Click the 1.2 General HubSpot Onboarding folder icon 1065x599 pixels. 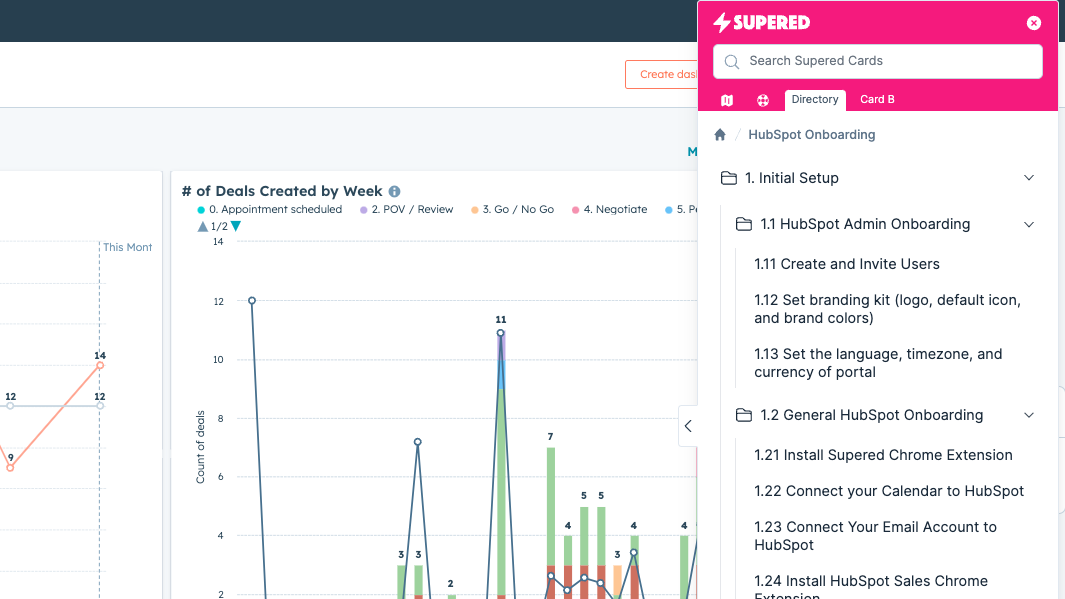744,415
